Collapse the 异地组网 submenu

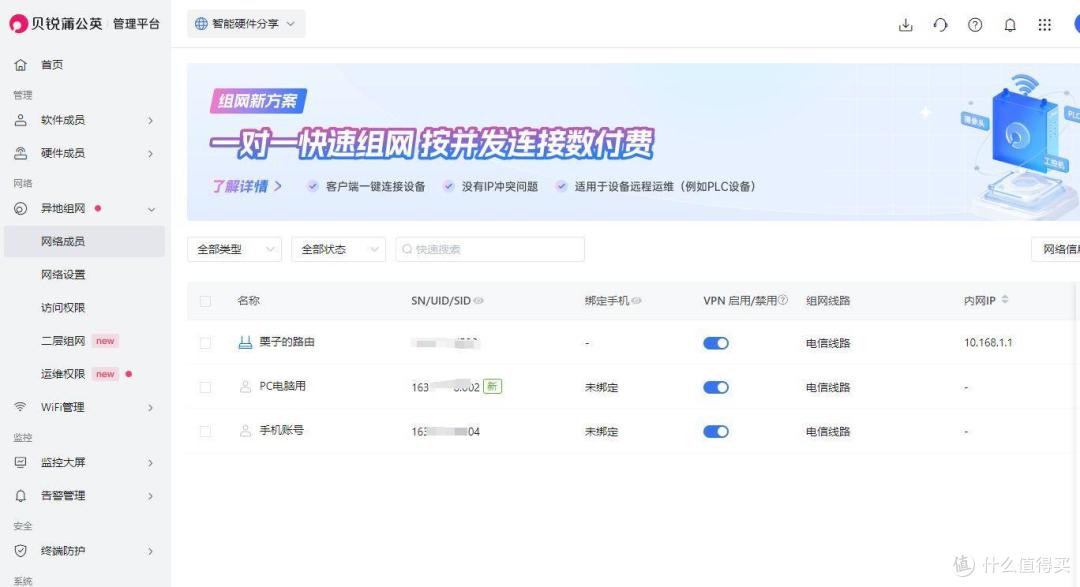[x=151, y=209]
